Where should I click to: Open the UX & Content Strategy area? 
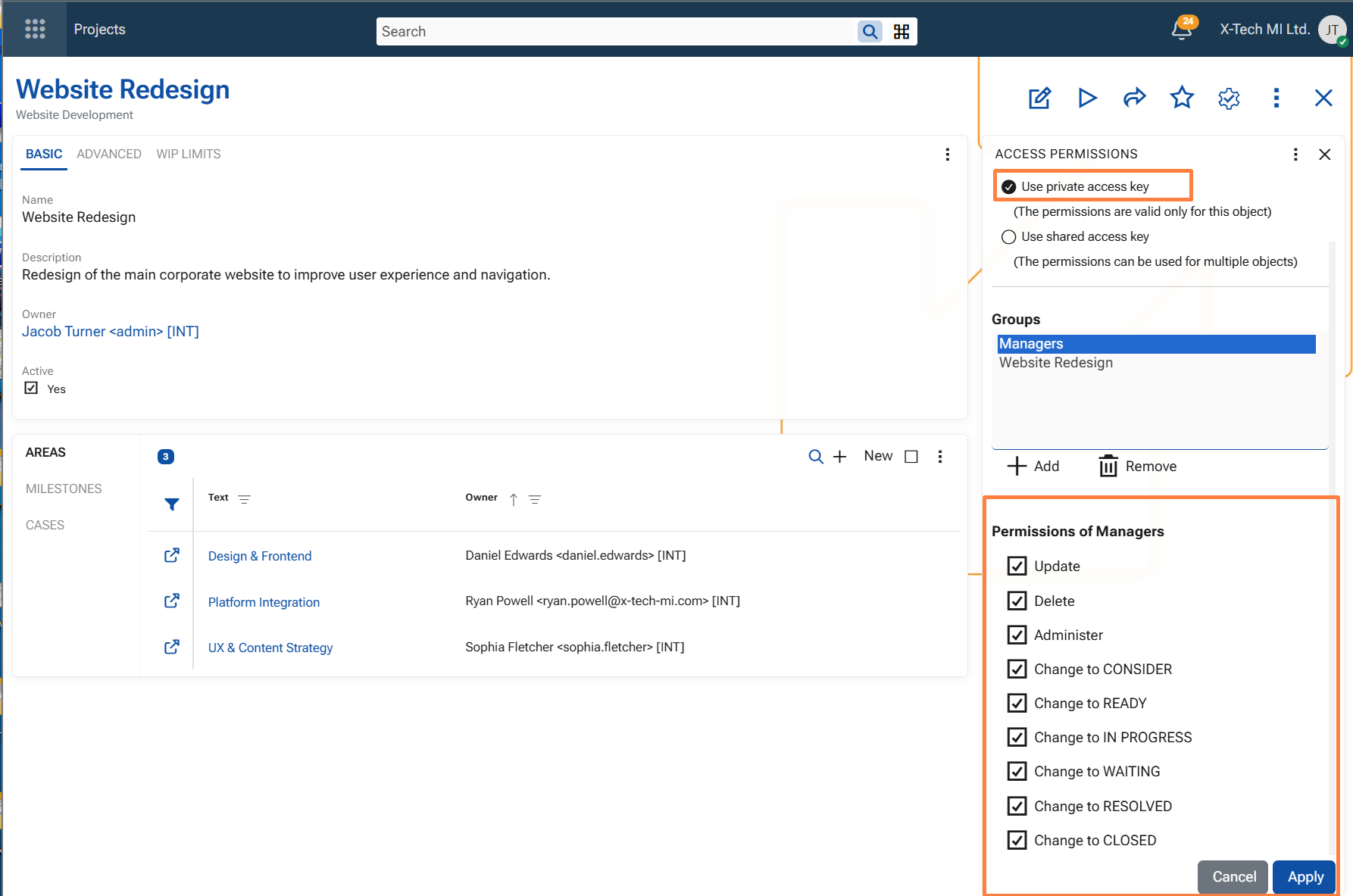pyautogui.click(x=270, y=648)
